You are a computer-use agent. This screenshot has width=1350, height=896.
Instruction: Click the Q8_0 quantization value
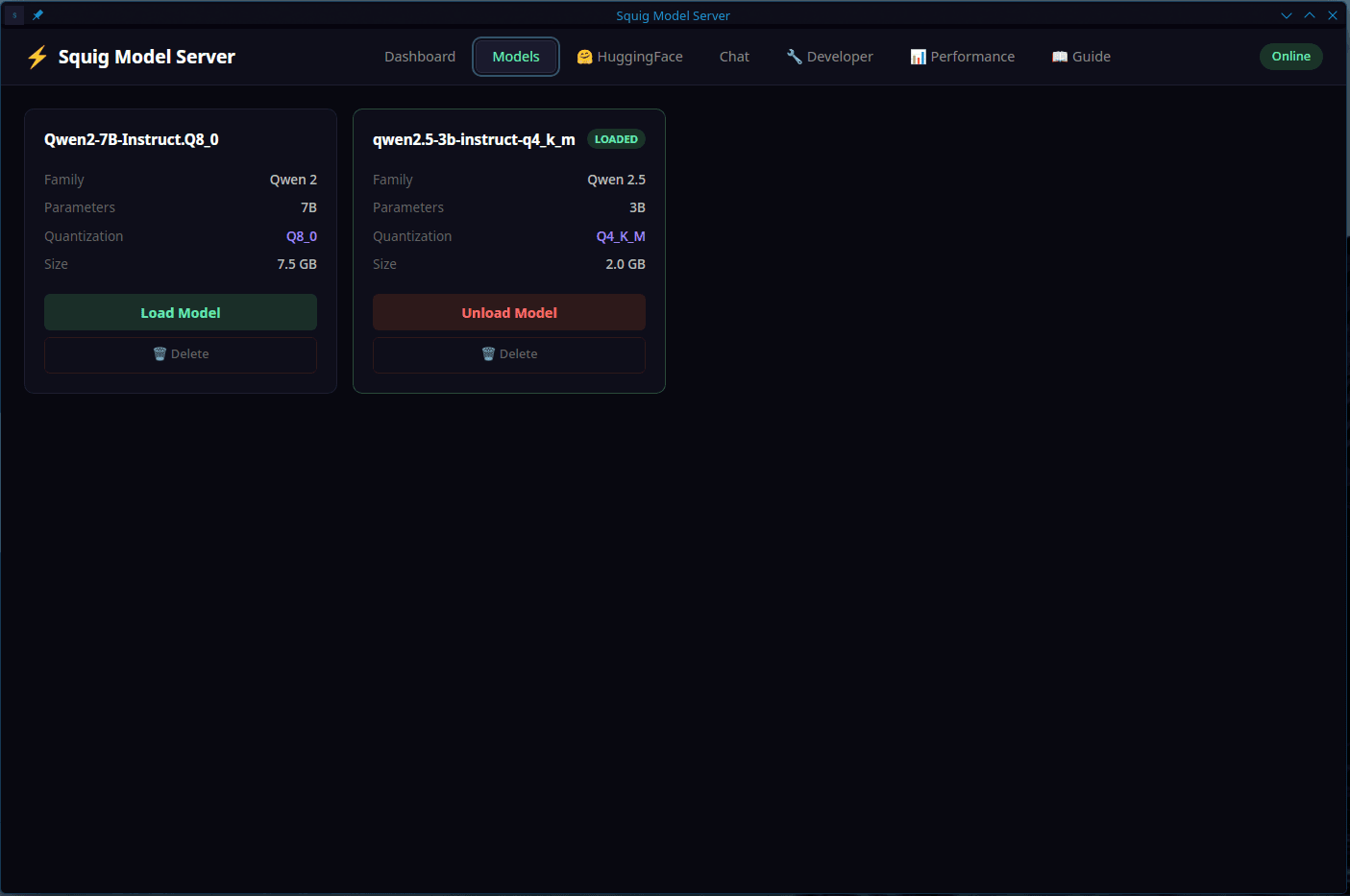pyautogui.click(x=302, y=236)
